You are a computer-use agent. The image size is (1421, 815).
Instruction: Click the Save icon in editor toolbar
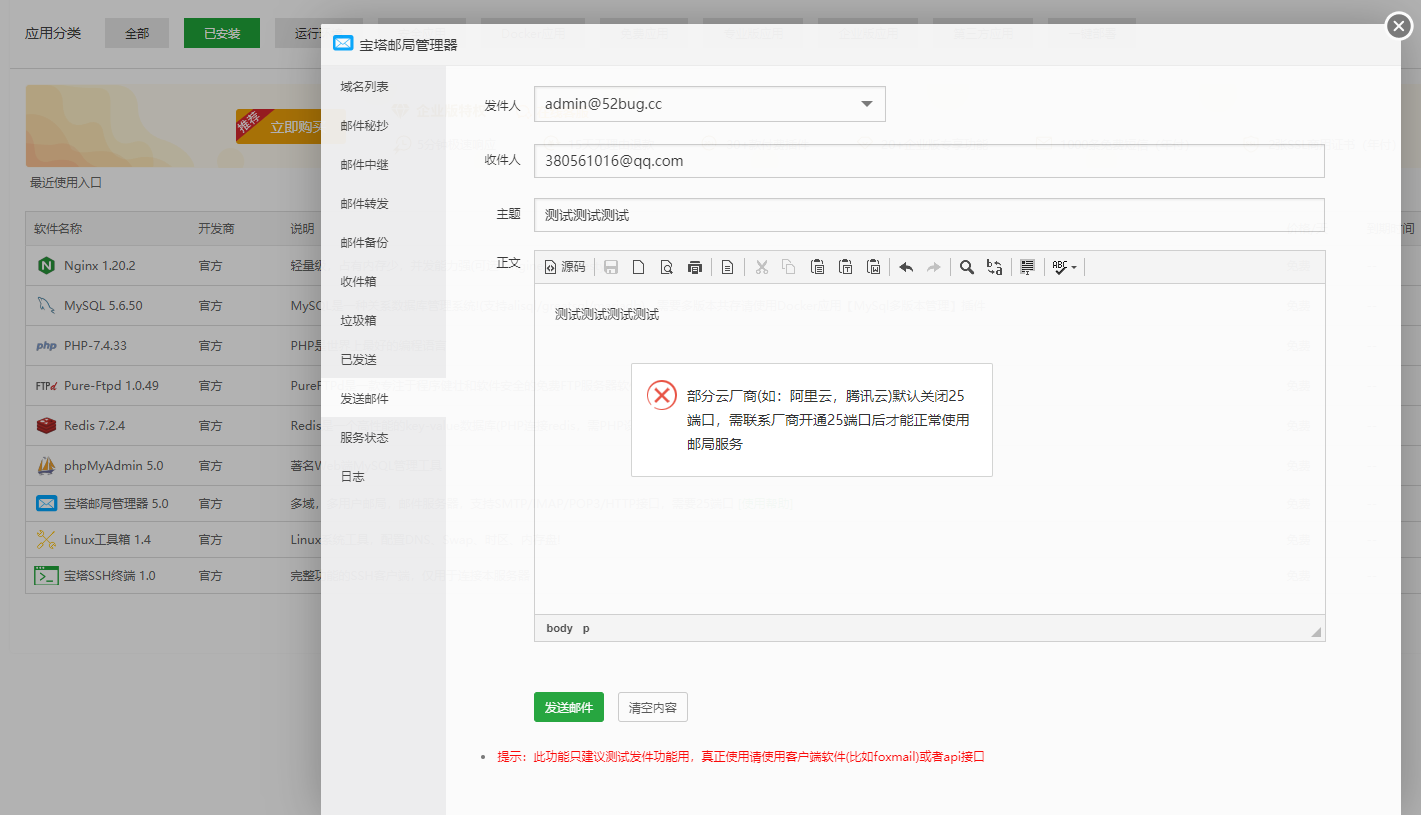(x=611, y=267)
